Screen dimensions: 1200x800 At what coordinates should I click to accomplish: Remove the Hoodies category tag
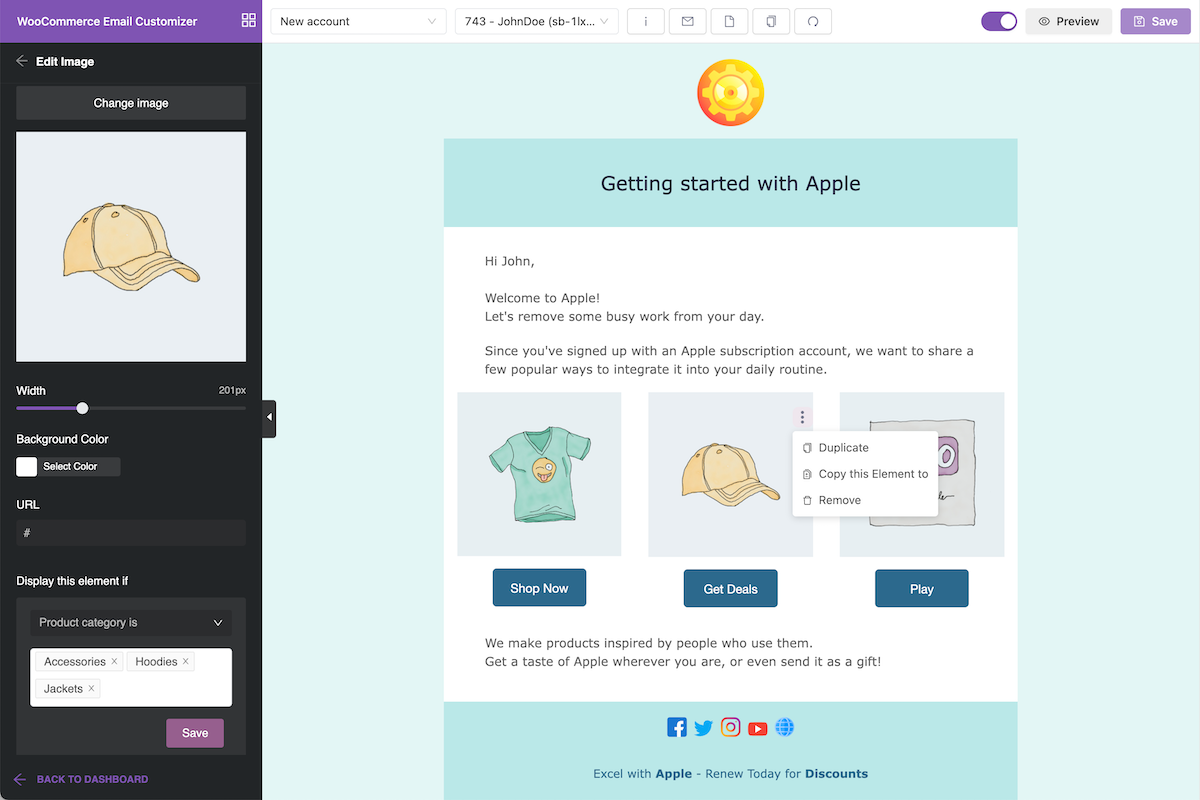pos(185,662)
